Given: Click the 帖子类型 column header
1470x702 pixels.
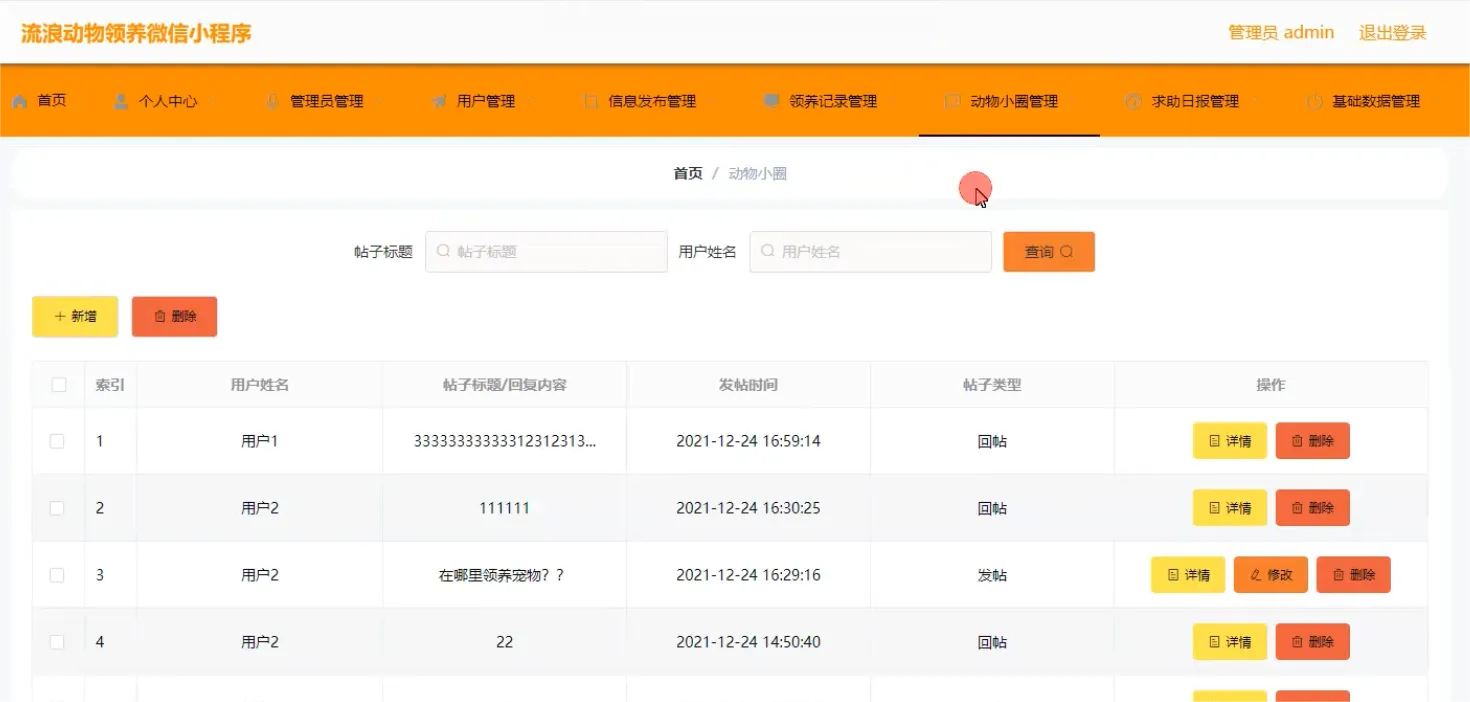Looking at the screenshot, I should [992, 385].
